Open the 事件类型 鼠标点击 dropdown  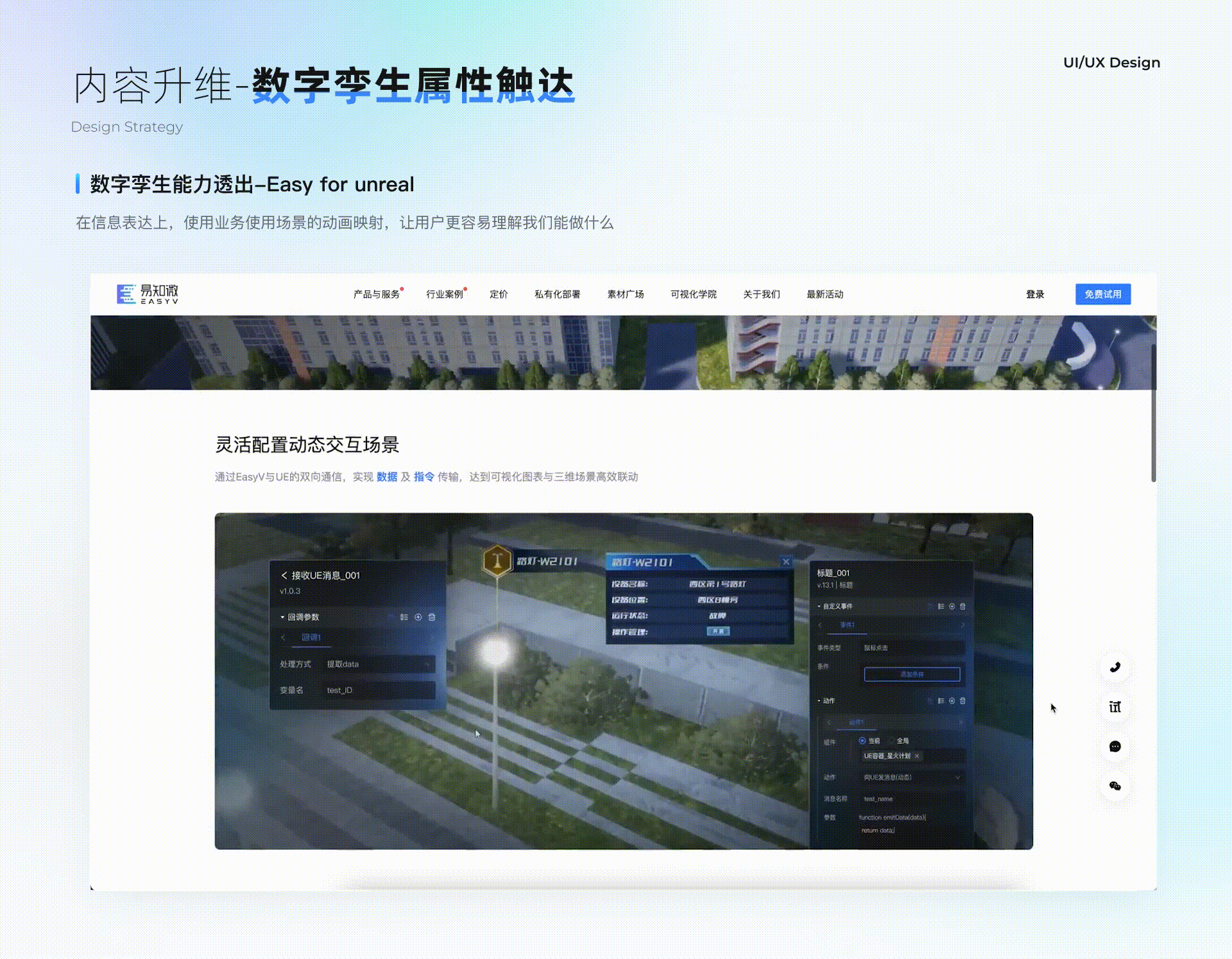912,648
